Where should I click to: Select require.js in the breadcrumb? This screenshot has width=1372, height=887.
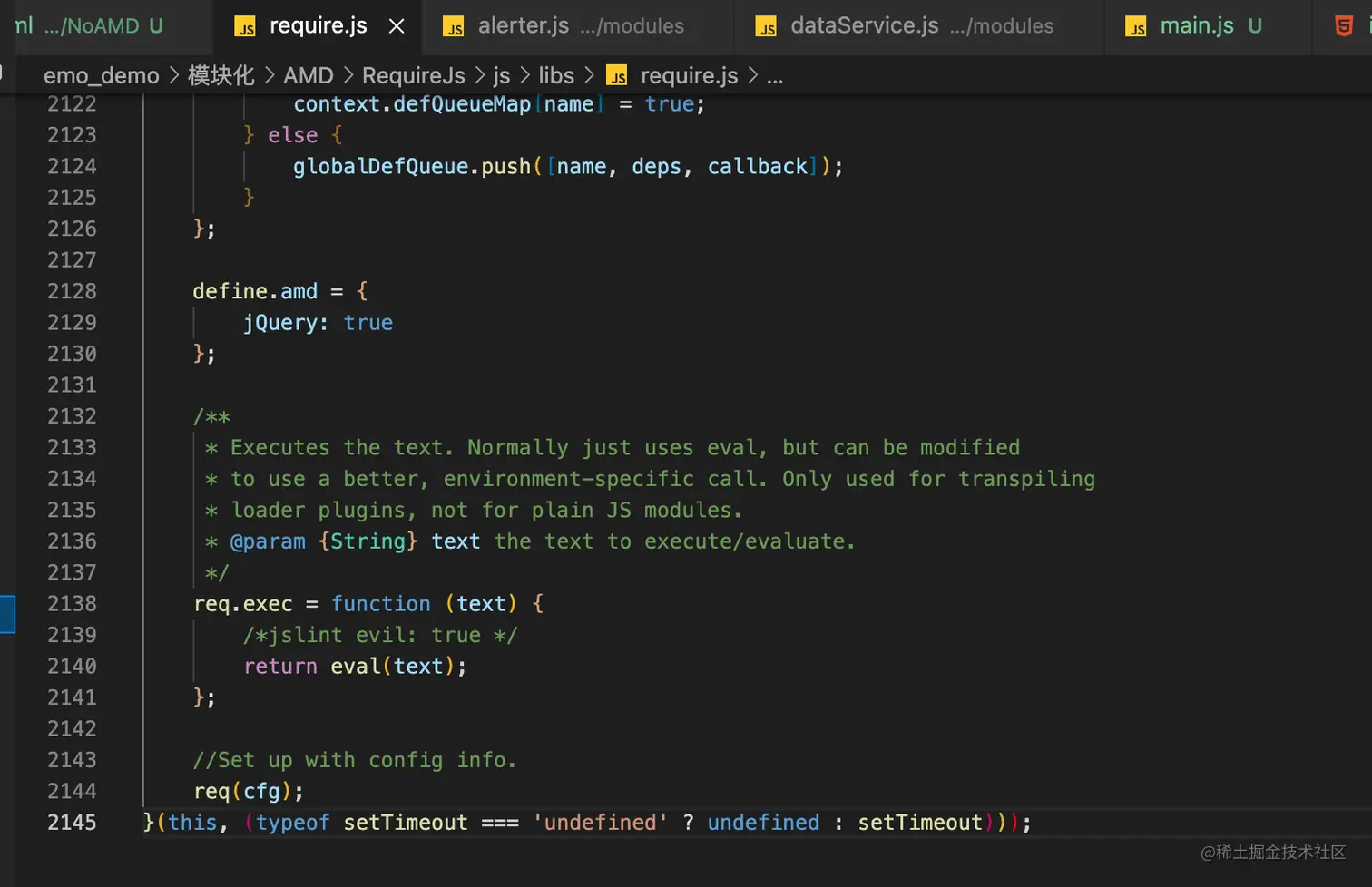[690, 75]
